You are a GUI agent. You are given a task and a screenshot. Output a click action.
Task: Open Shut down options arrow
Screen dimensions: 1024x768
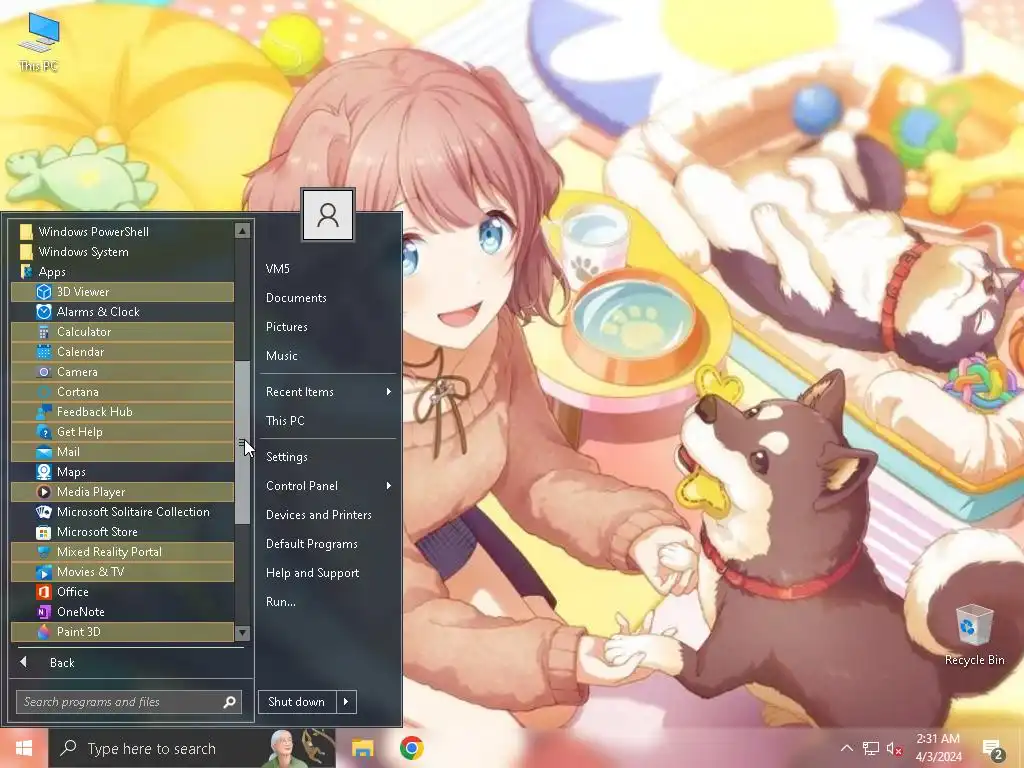[x=346, y=702]
